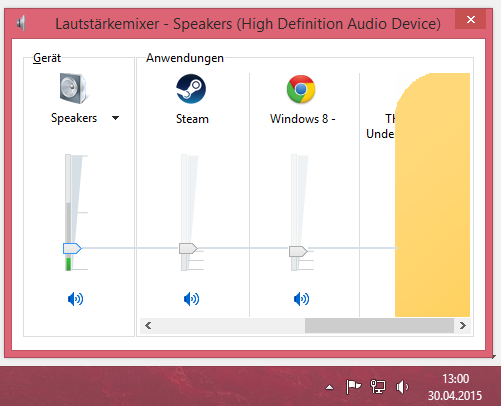Click the taskbar clock 13:00
The height and width of the screenshot is (406, 501).
455,379
